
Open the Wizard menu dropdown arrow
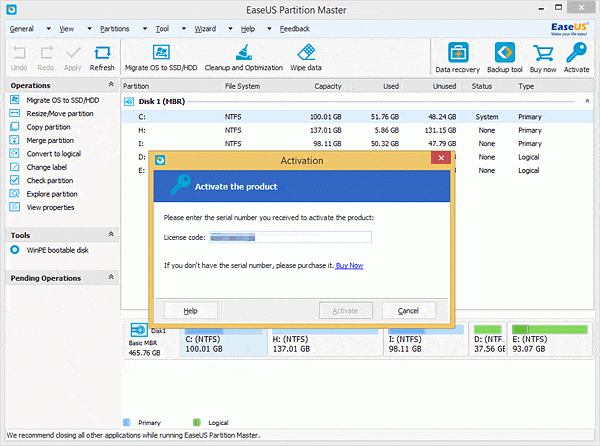(230, 29)
